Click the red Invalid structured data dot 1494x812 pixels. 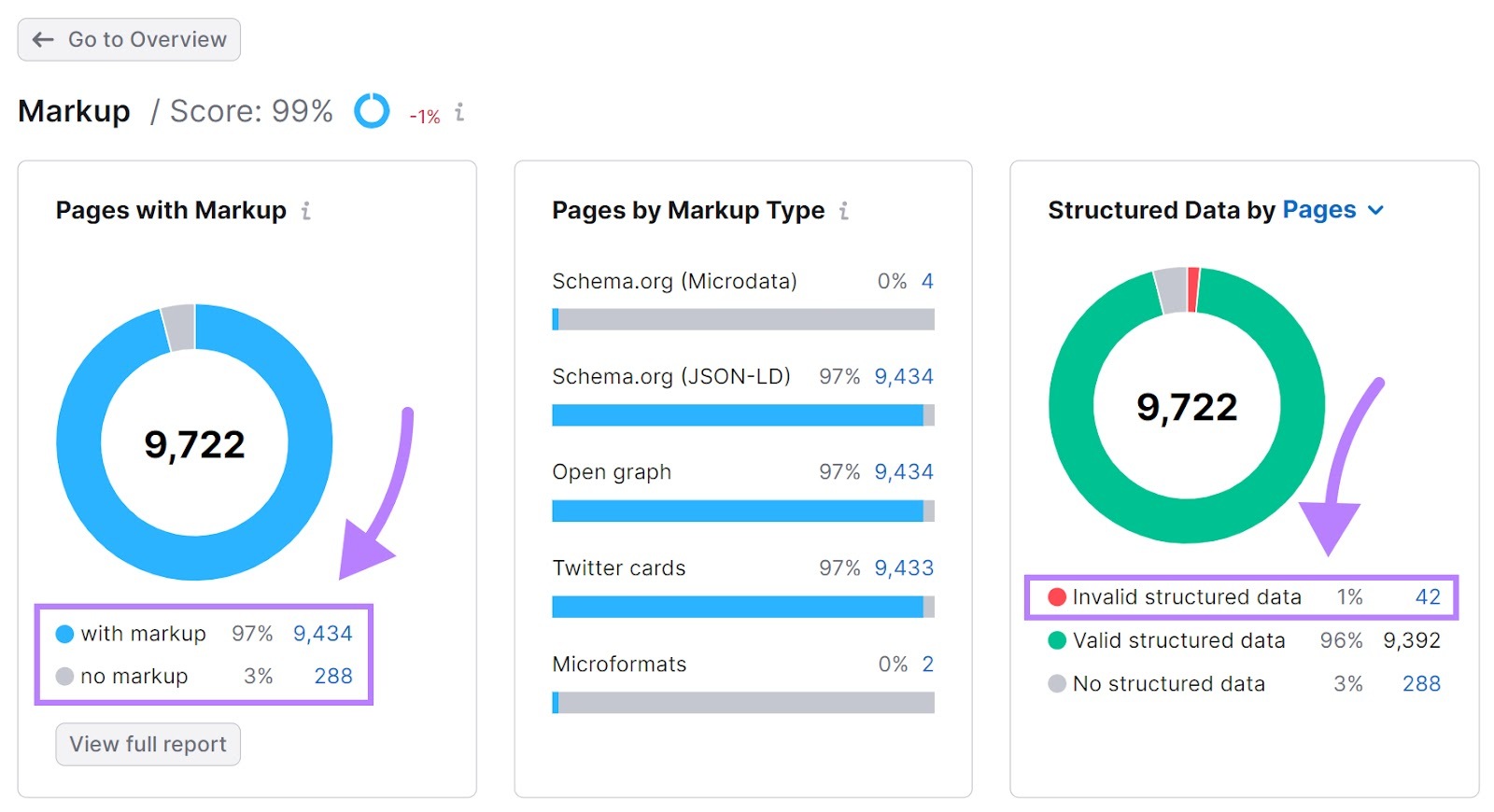(x=1057, y=597)
